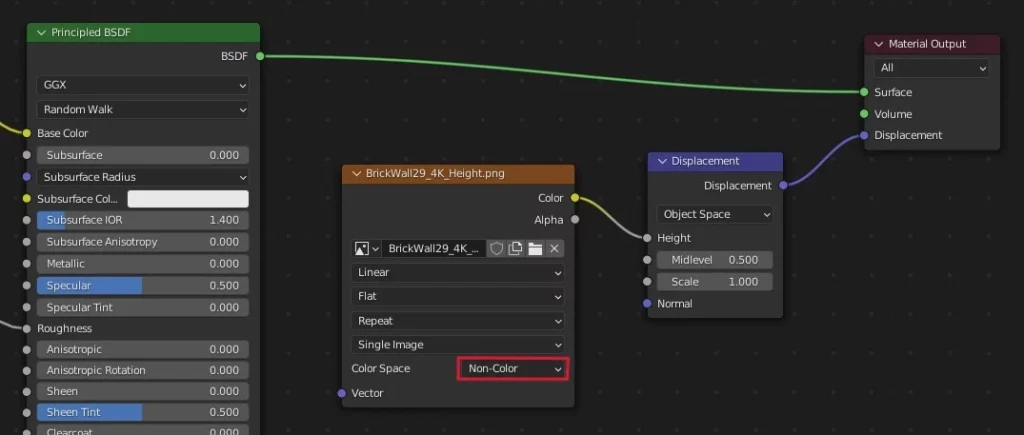Click the Subsurface Anisotropy slider
The width and height of the screenshot is (1024, 435).
point(143,242)
